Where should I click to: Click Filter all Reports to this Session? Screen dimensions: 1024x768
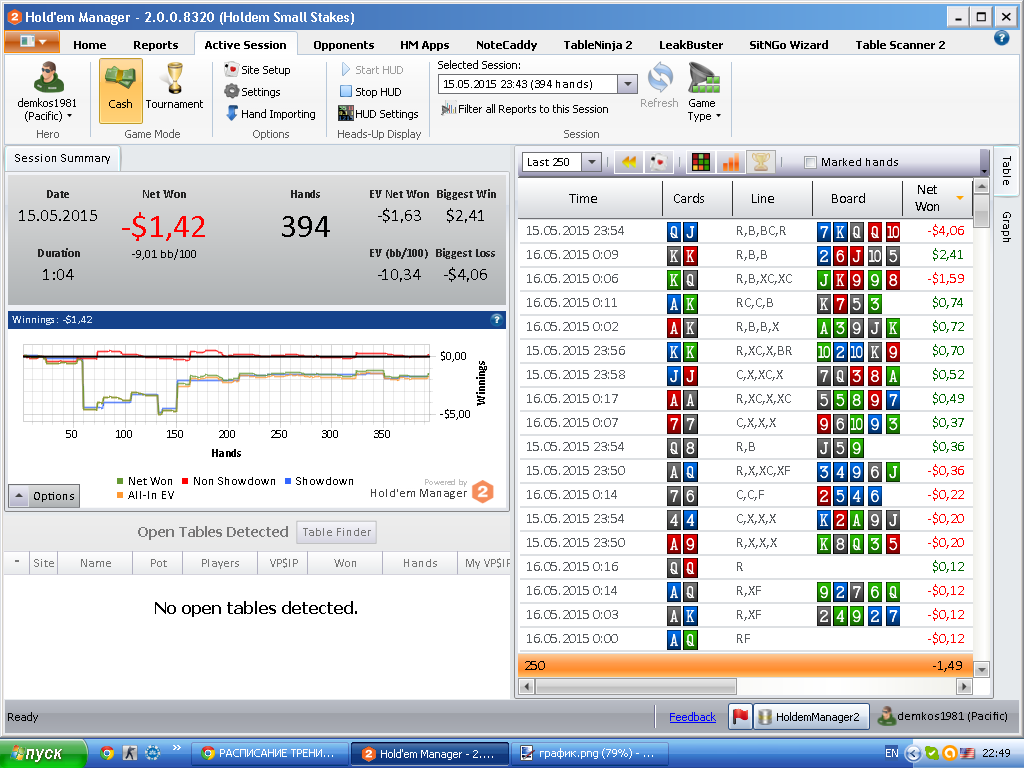[x=524, y=109]
